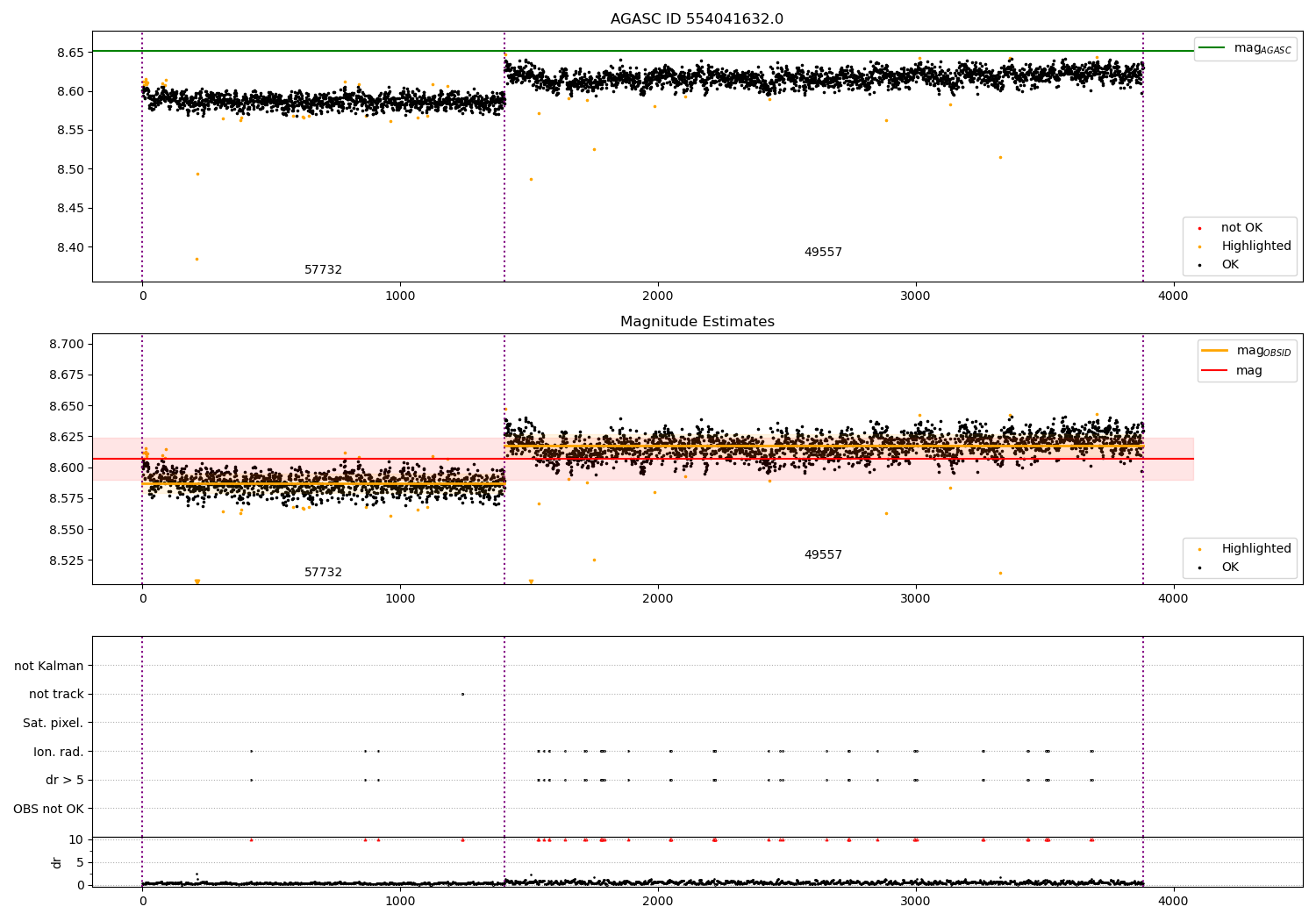Click x-axis tick 1000 in Magnitude Estimates plot
The width and height of the screenshot is (1316, 921).
400,599
